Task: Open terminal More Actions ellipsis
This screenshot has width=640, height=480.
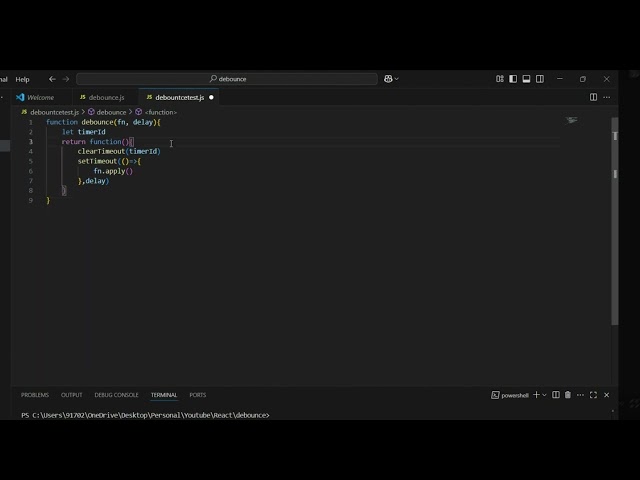Action: click(580, 395)
